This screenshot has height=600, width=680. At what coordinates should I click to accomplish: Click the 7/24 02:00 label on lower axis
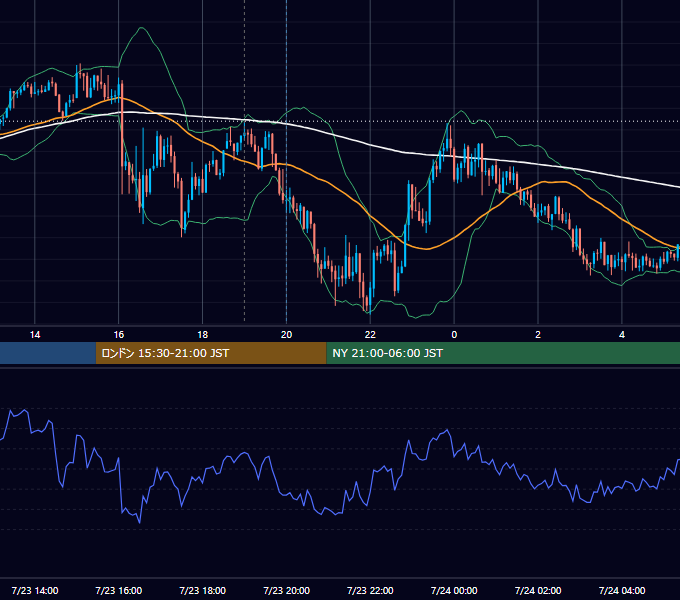coord(538,590)
